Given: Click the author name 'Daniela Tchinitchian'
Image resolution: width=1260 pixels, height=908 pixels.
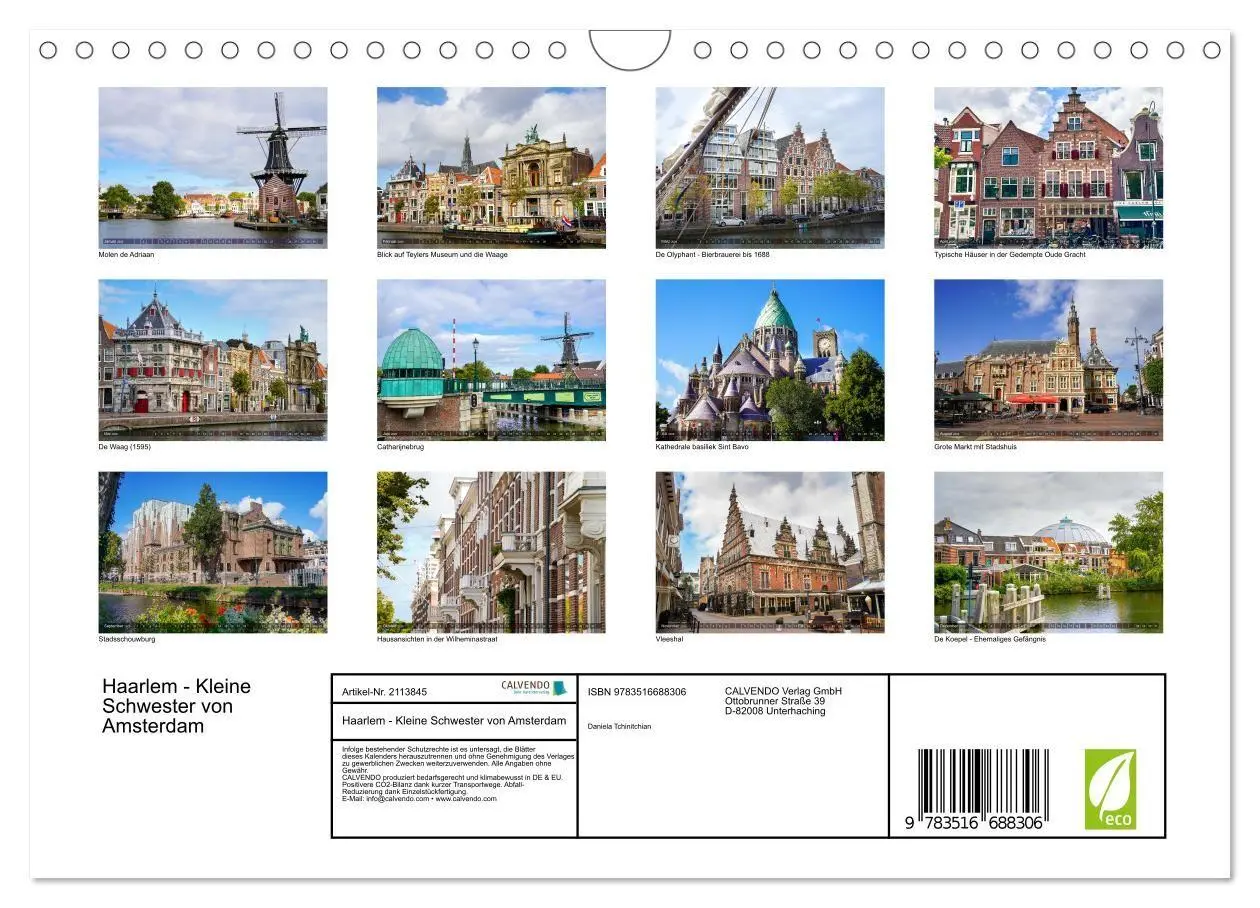Looking at the screenshot, I should (619, 726).
